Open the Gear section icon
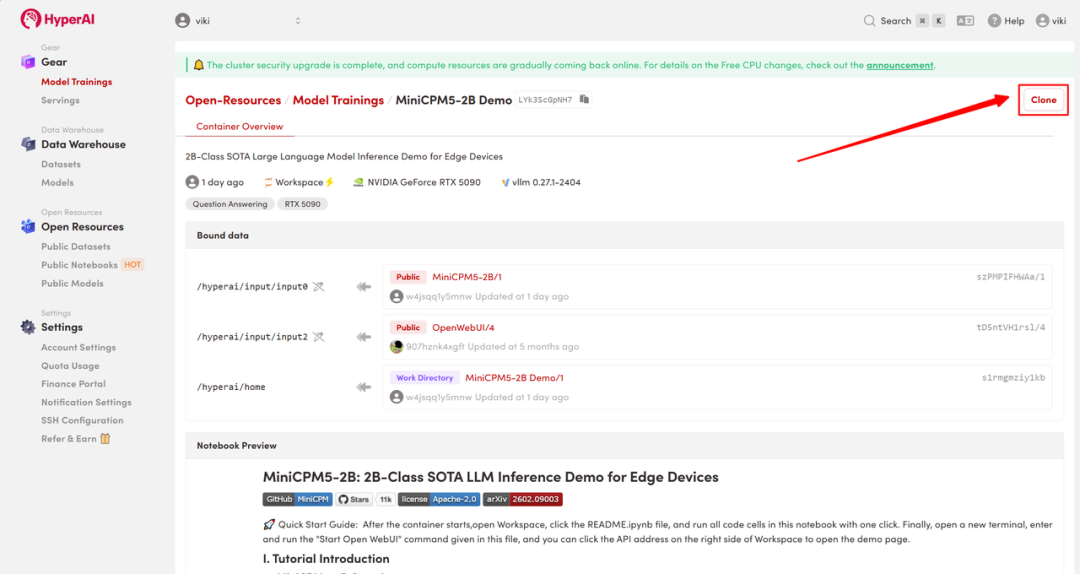The width and height of the screenshot is (1080, 574). [x=28, y=62]
